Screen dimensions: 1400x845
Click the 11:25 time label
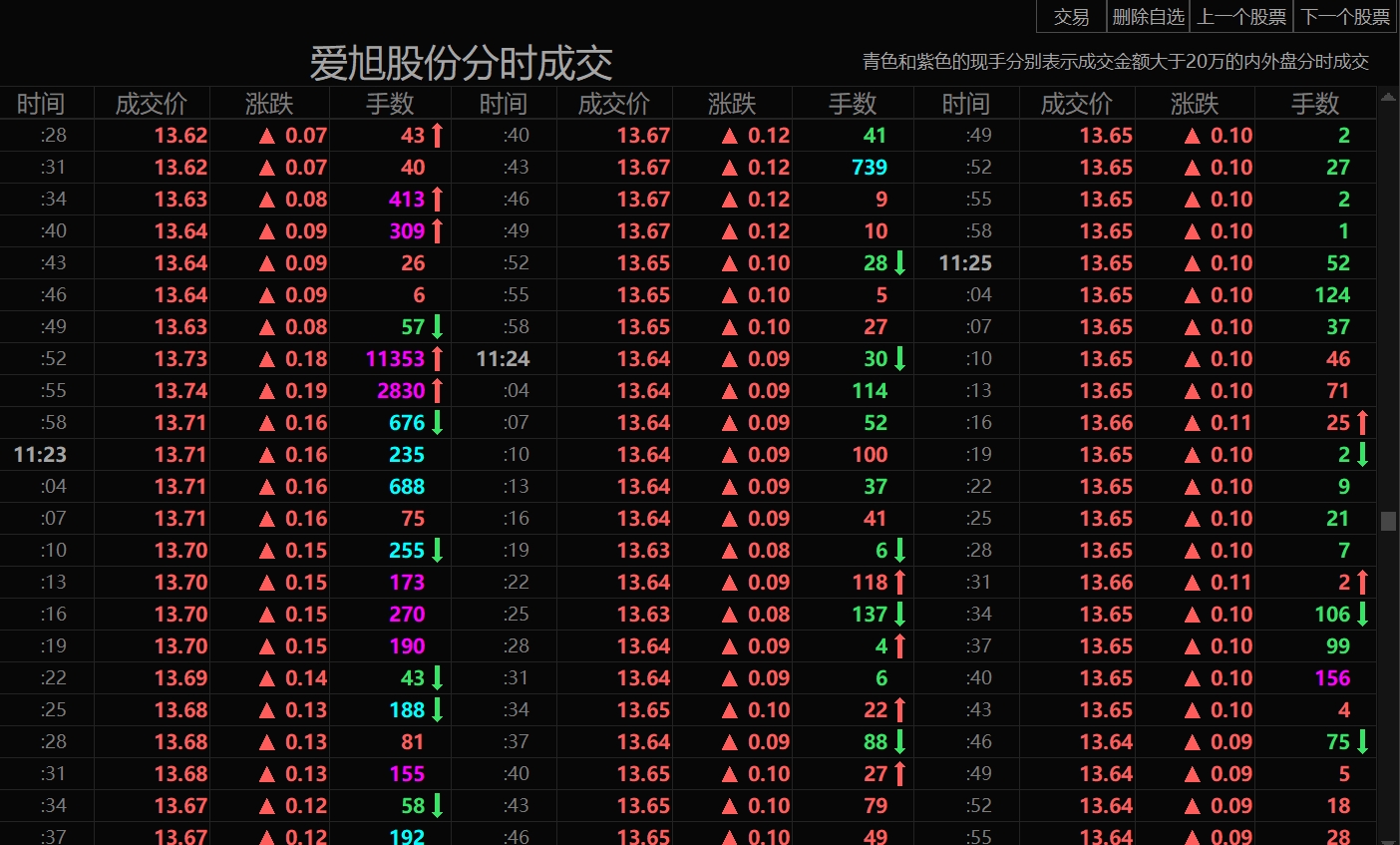click(965, 263)
